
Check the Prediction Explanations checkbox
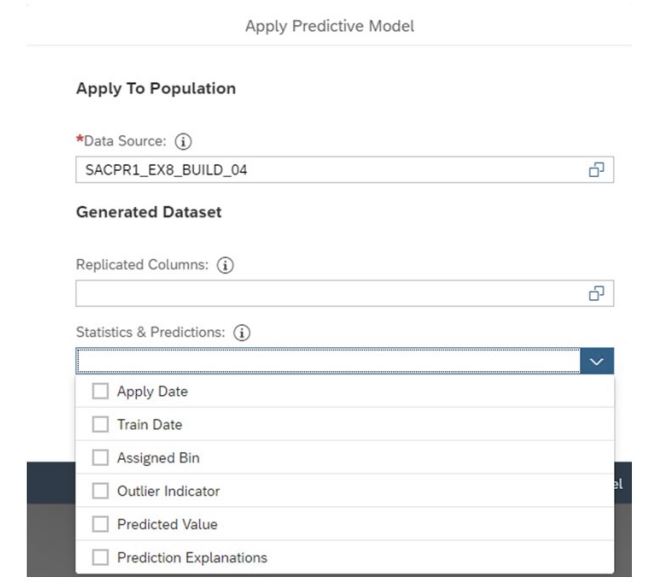(100, 557)
